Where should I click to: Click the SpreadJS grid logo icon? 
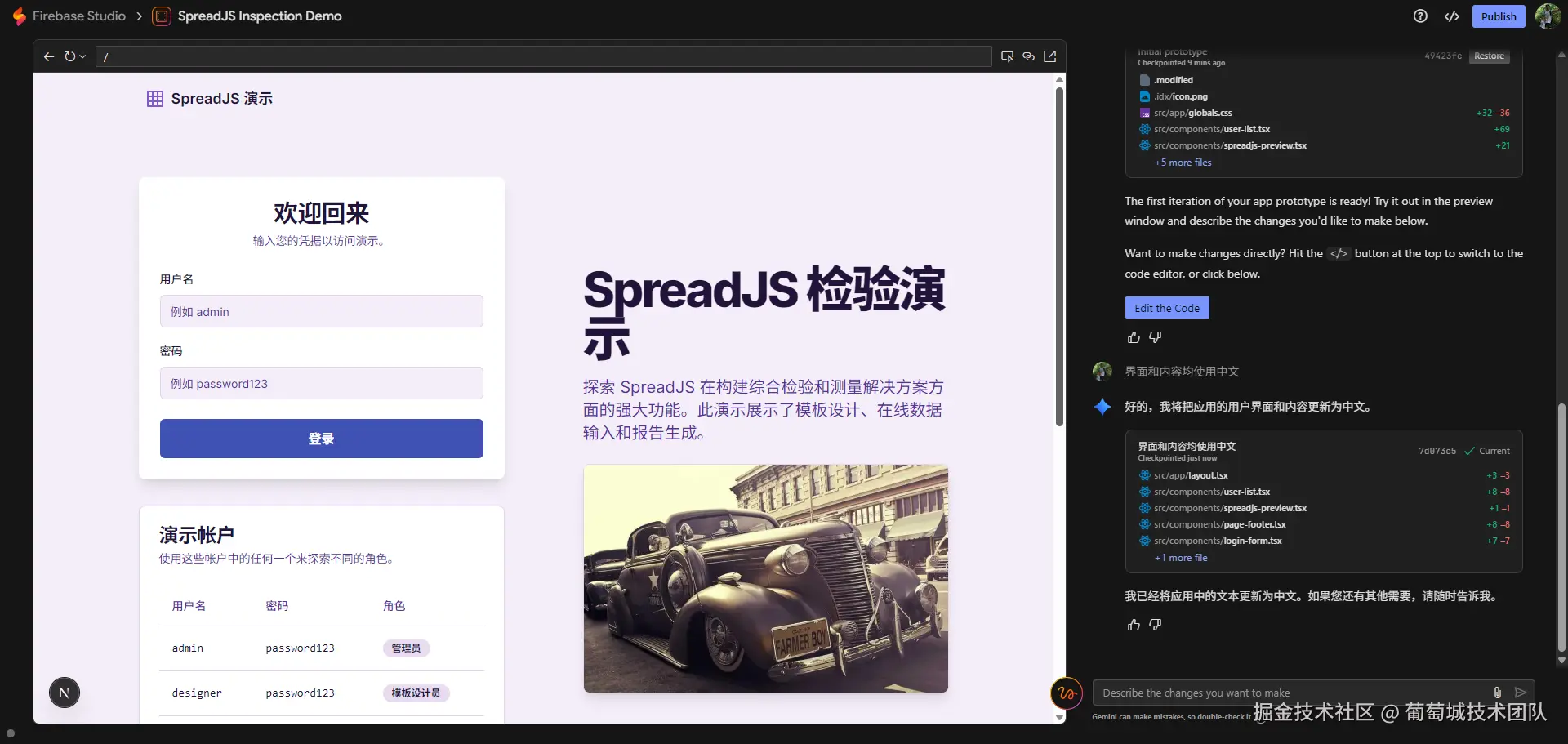pyautogui.click(x=155, y=99)
